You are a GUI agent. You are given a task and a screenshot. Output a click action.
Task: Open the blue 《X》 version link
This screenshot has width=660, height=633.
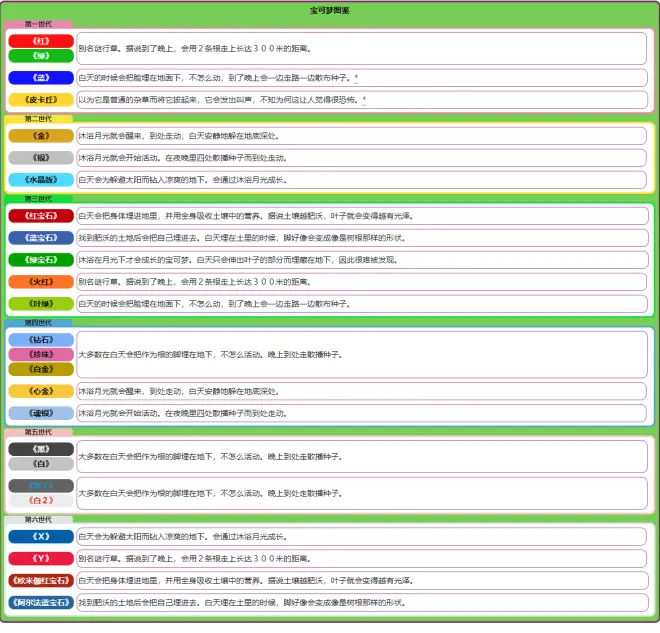tap(41, 536)
